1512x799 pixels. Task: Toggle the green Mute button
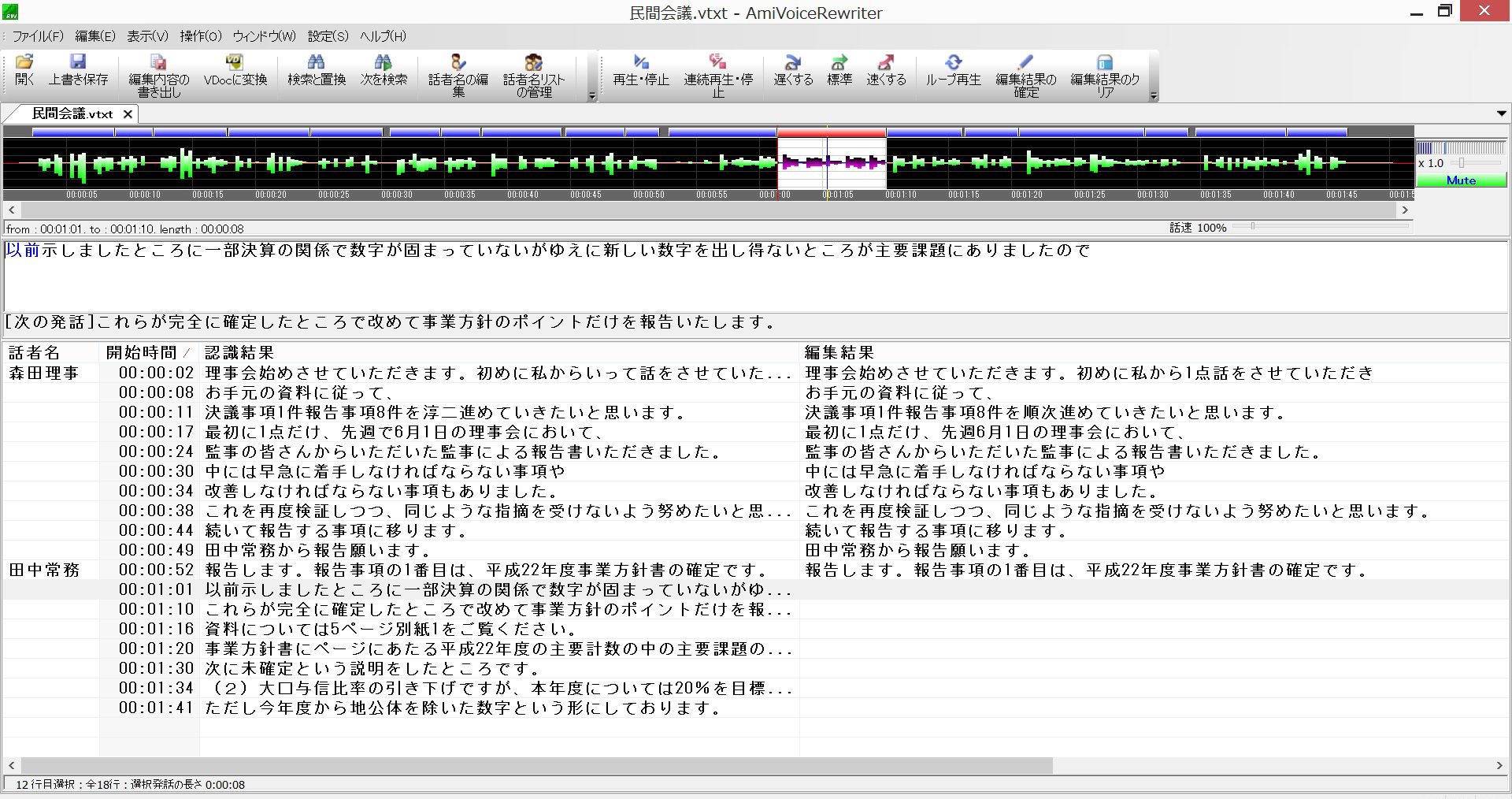(1461, 180)
